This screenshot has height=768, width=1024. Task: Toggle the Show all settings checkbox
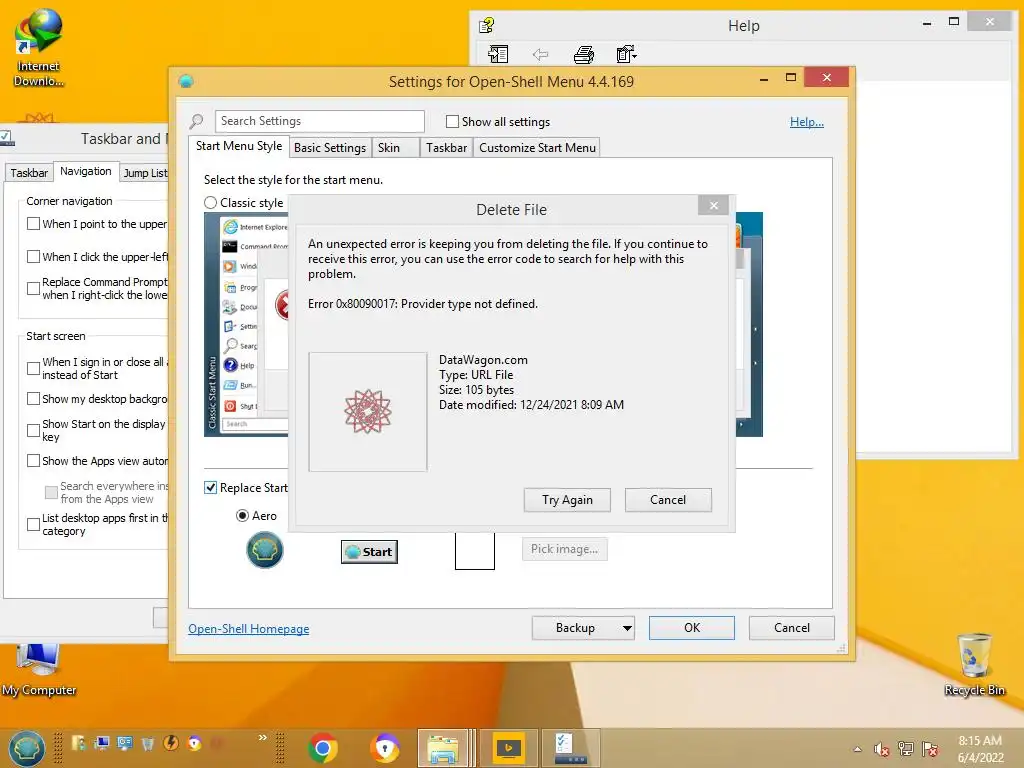point(452,121)
